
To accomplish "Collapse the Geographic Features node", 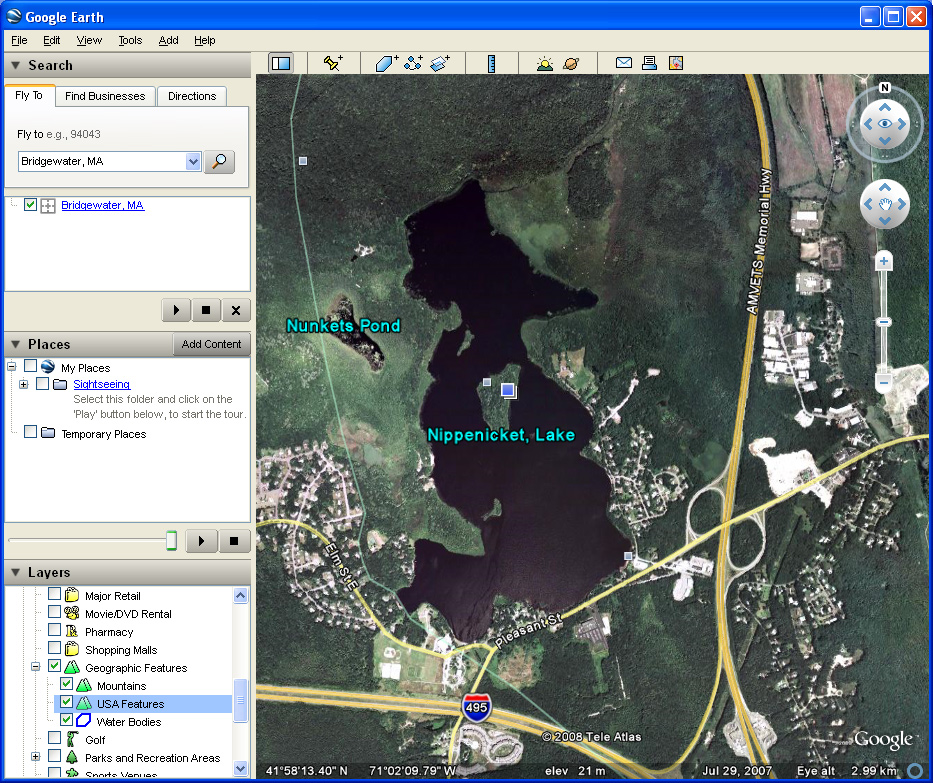I will click(35, 667).
